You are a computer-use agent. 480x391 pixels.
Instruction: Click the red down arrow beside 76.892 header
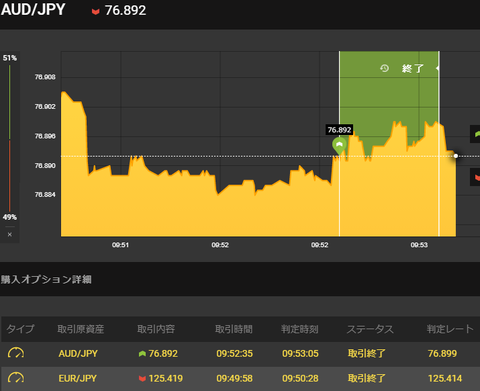point(96,11)
